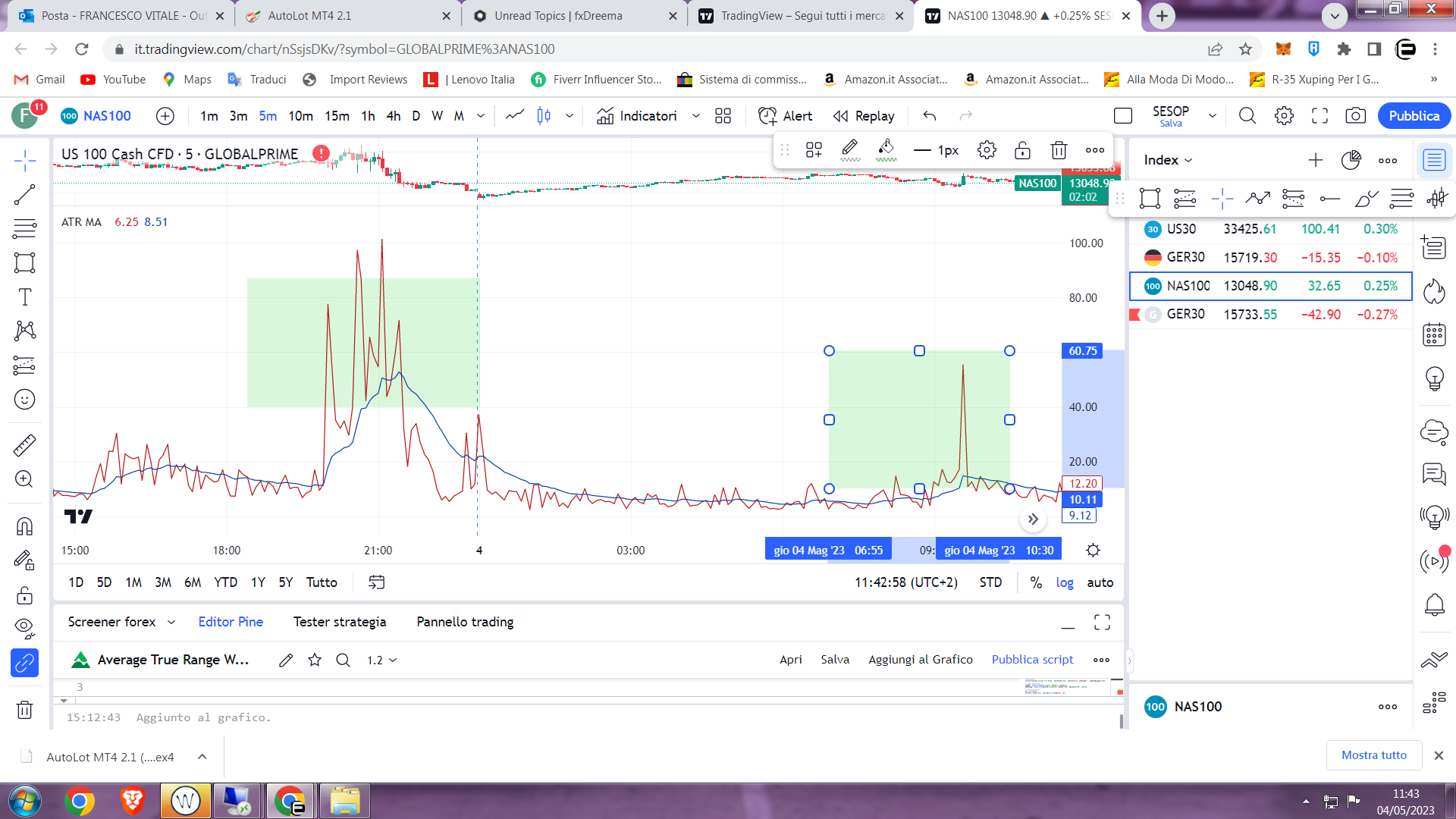Select the crosshair cursor tool

tap(25, 161)
